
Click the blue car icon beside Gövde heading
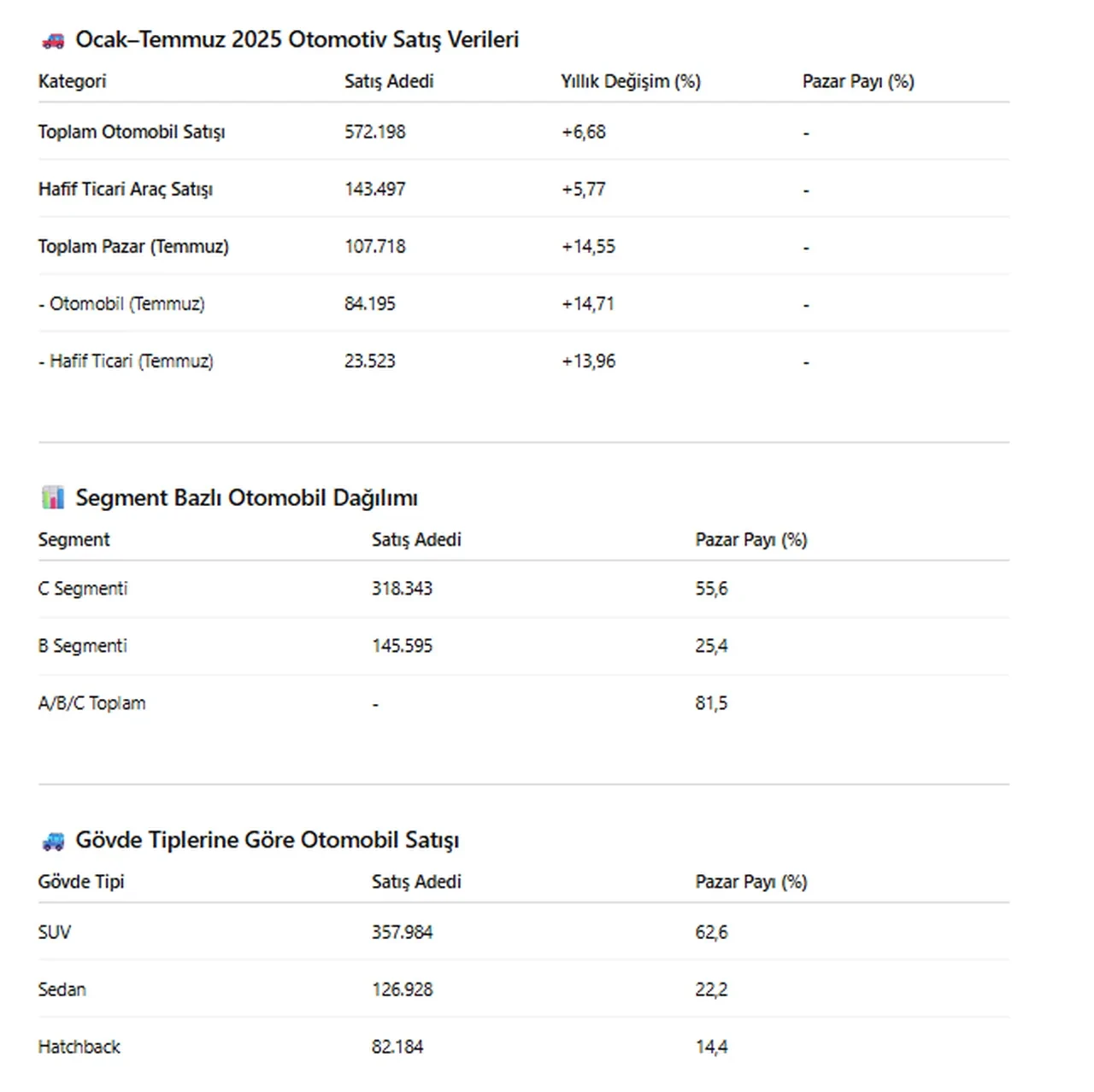click(53, 841)
